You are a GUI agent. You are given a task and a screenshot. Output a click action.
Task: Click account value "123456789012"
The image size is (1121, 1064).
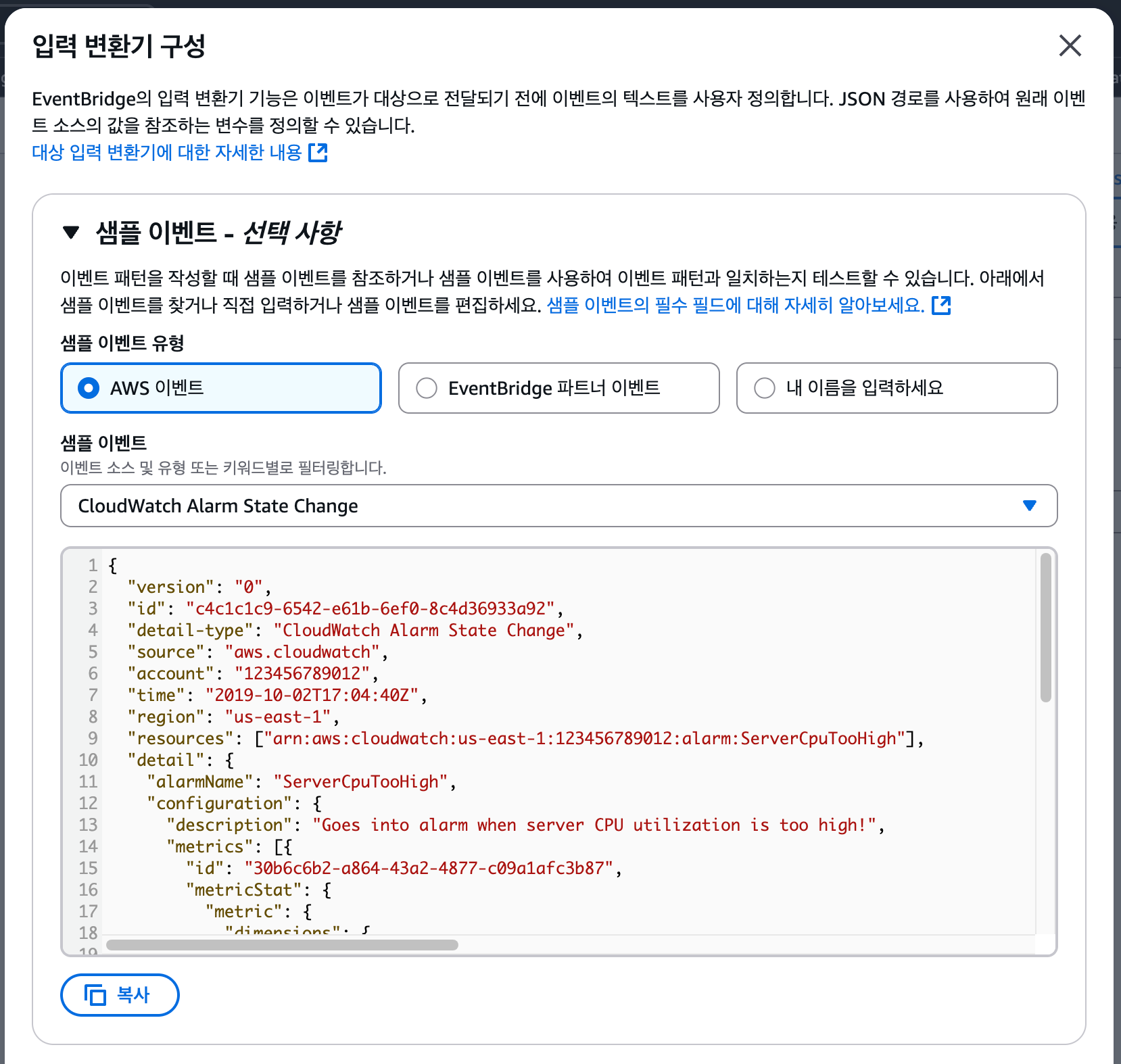[x=302, y=673]
